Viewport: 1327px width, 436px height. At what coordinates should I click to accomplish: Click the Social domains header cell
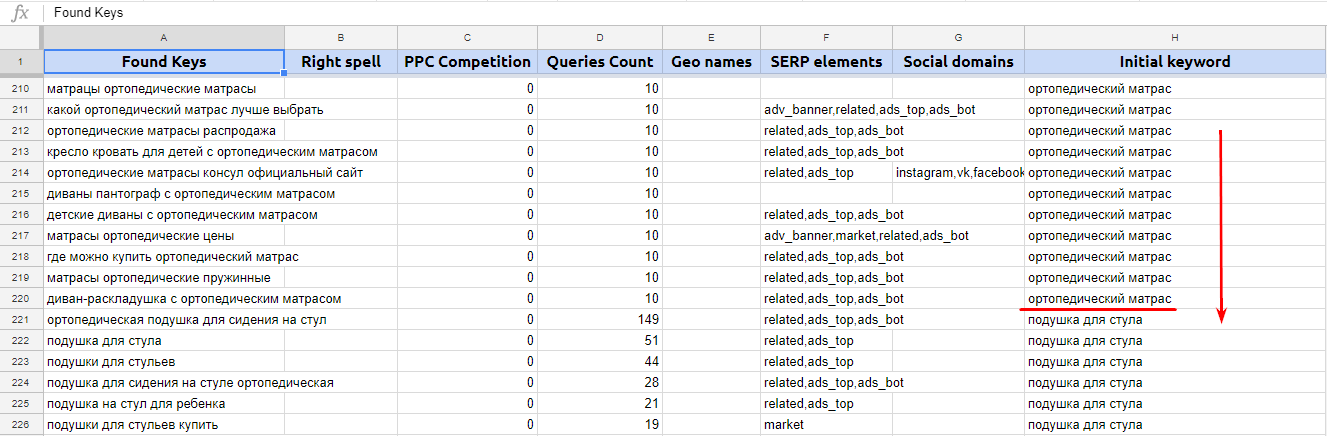click(958, 62)
